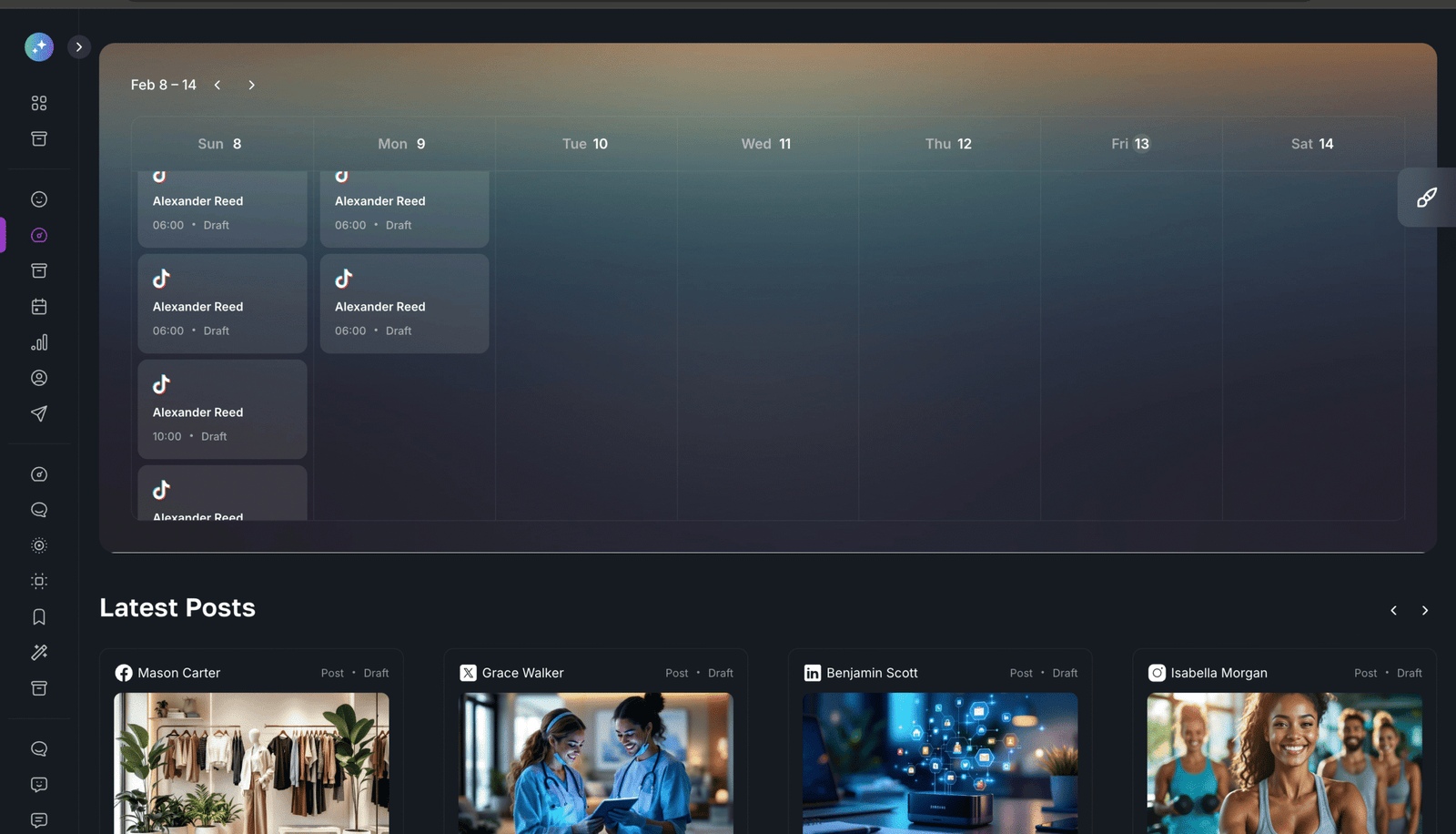Image resolution: width=1456 pixels, height=834 pixels.
Task: Open the bar chart analytics icon
Action: (x=39, y=342)
